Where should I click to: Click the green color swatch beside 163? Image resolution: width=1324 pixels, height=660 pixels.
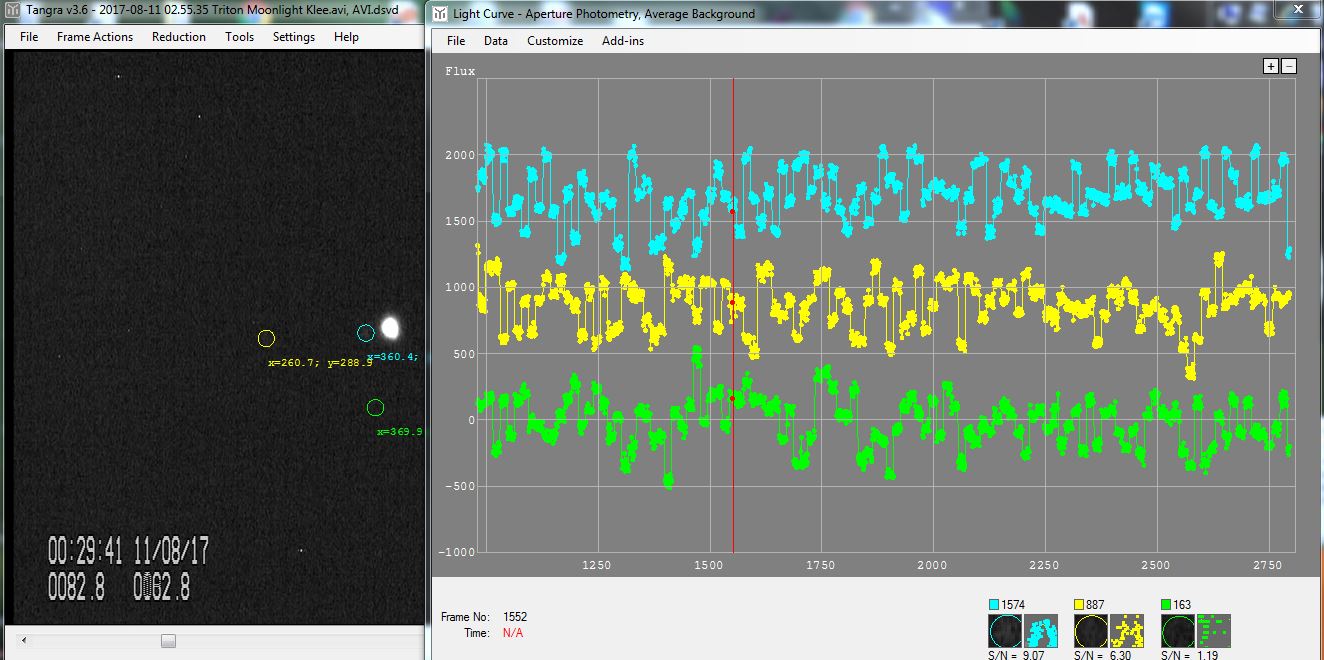click(x=1167, y=605)
